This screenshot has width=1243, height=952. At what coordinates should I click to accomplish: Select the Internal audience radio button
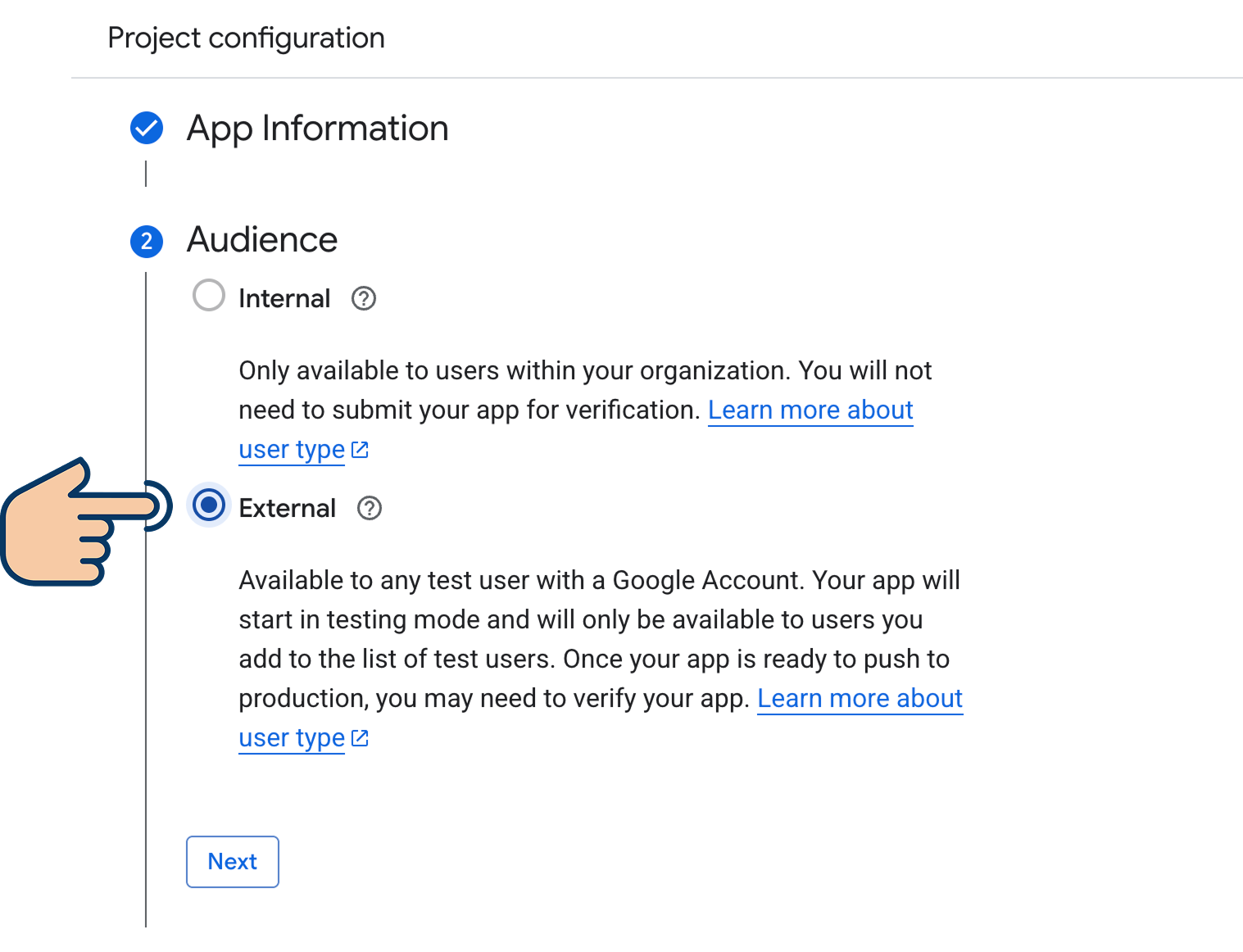(209, 296)
